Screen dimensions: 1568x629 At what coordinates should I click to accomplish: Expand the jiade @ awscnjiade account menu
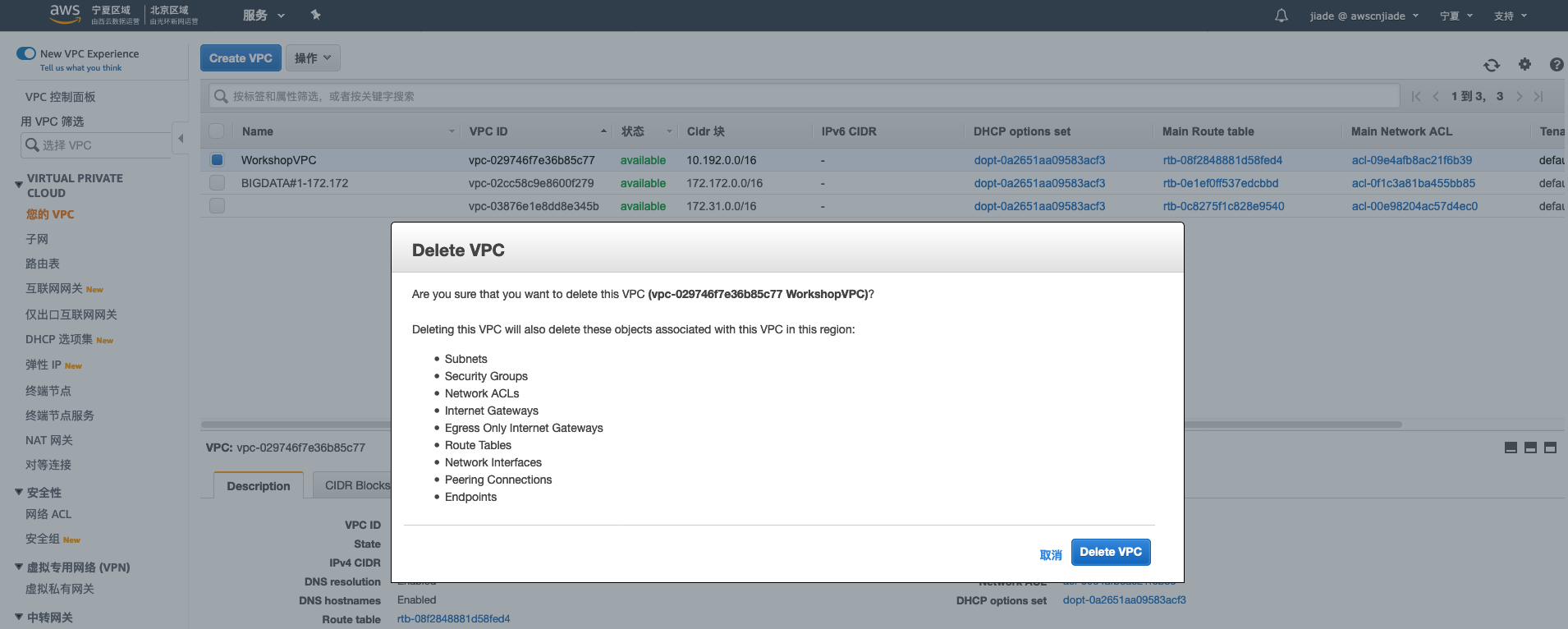coord(1363,16)
